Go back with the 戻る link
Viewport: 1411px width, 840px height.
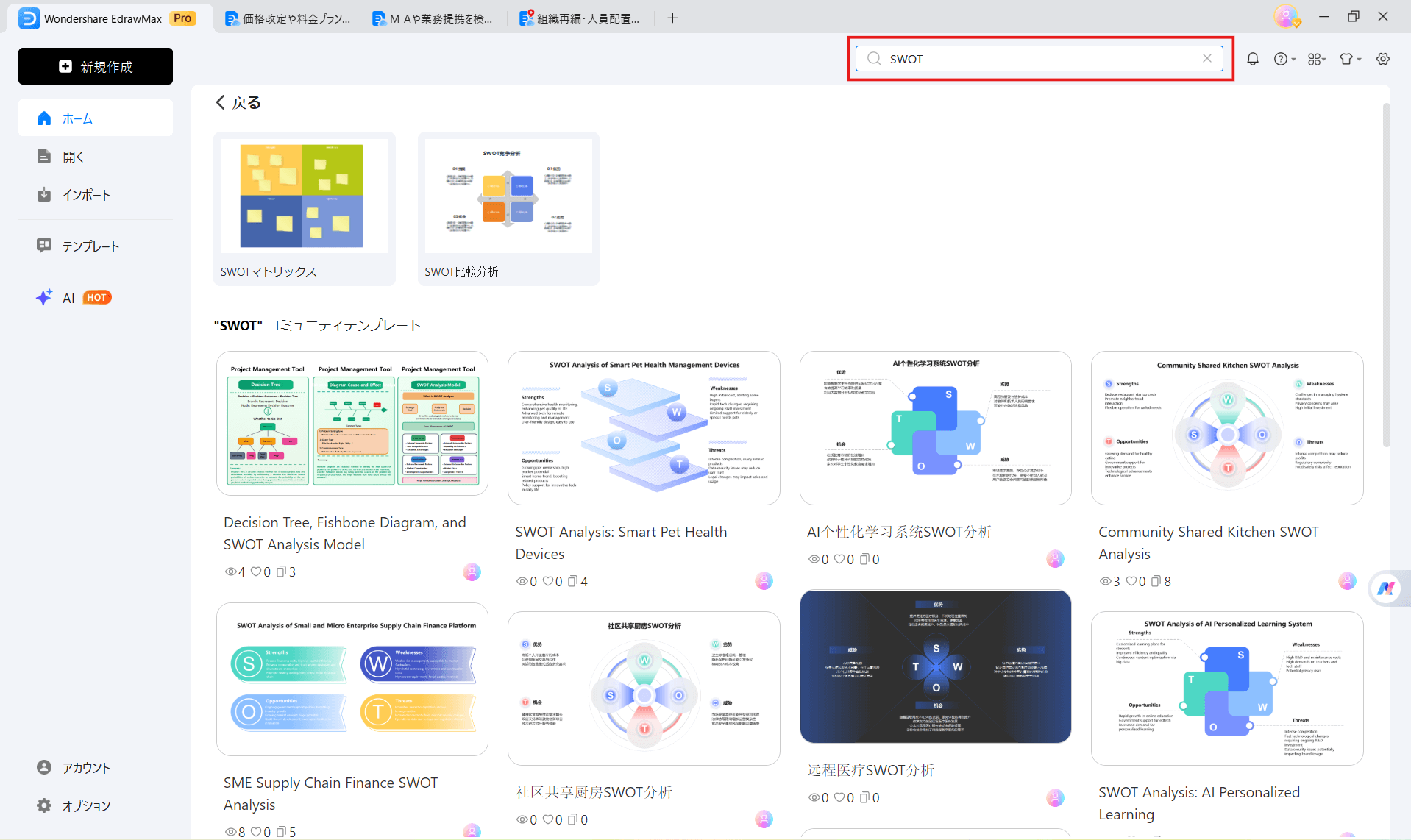click(238, 102)
